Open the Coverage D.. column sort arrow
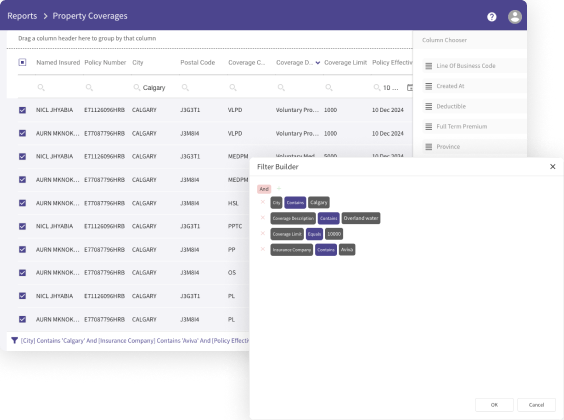Image resolution: width=564 pixels, height=420 pixels. (x=318, y=63)
